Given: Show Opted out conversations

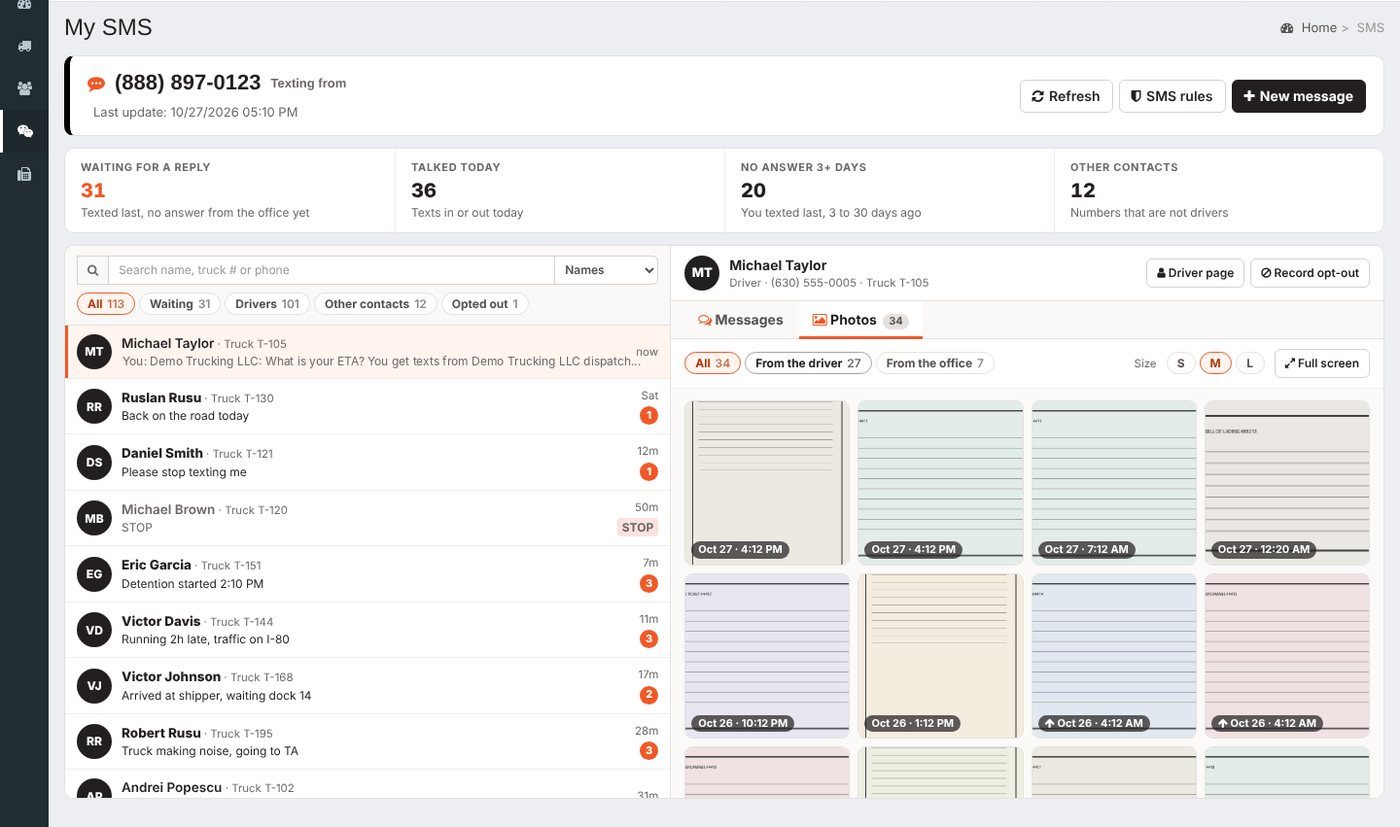Looking at the screenshot, I should tap(485, 304).
